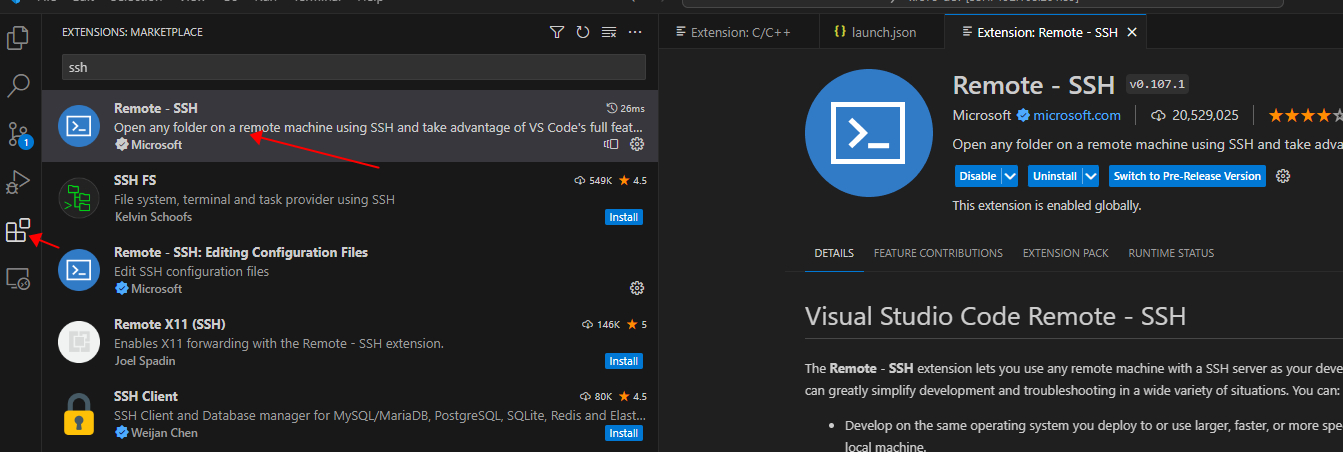The image size is (1343, 452).
Task: Clear extensions search results icon
Action: point(609,33)
